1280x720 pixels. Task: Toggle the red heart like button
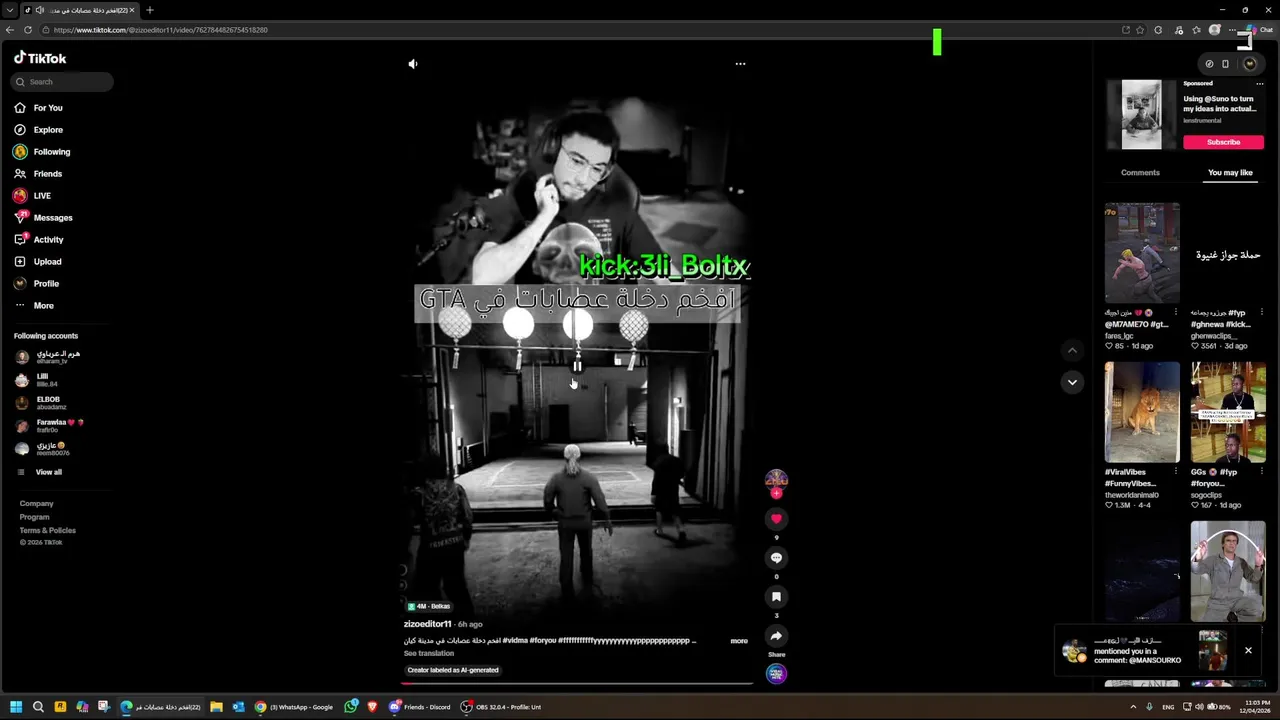[776, 518]
